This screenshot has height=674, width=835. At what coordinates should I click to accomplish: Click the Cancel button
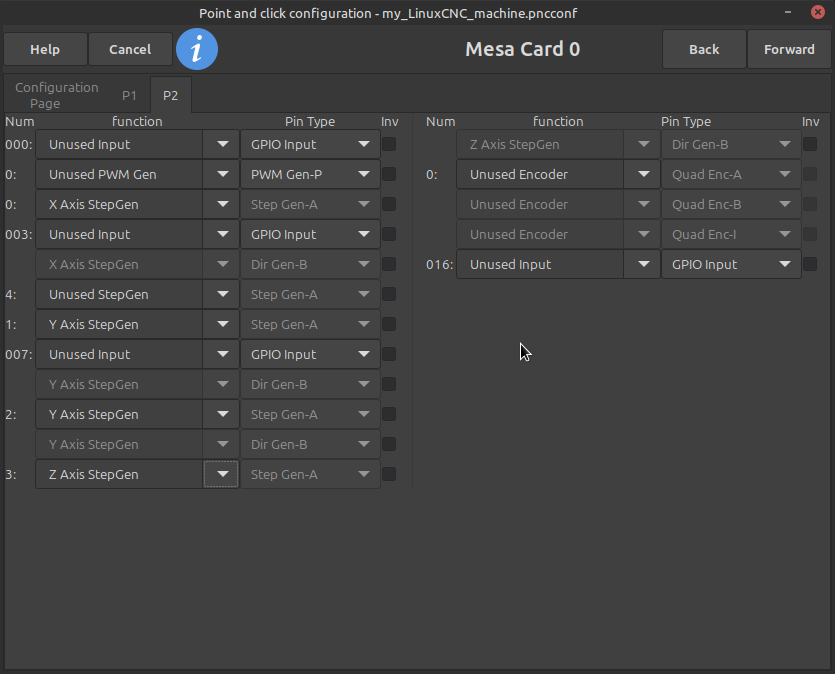tap(130, 49)
